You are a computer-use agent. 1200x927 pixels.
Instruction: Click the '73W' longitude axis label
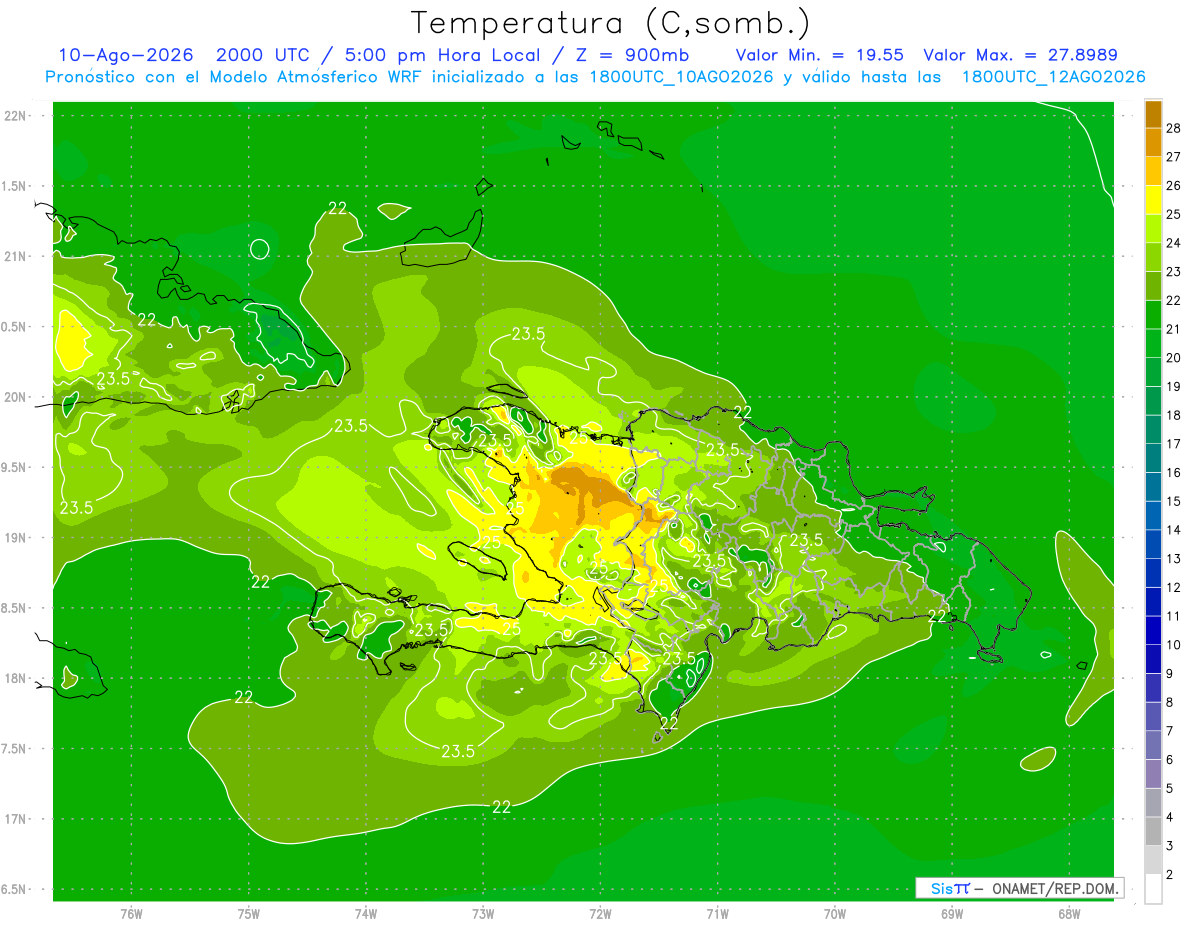pos(483,914)
